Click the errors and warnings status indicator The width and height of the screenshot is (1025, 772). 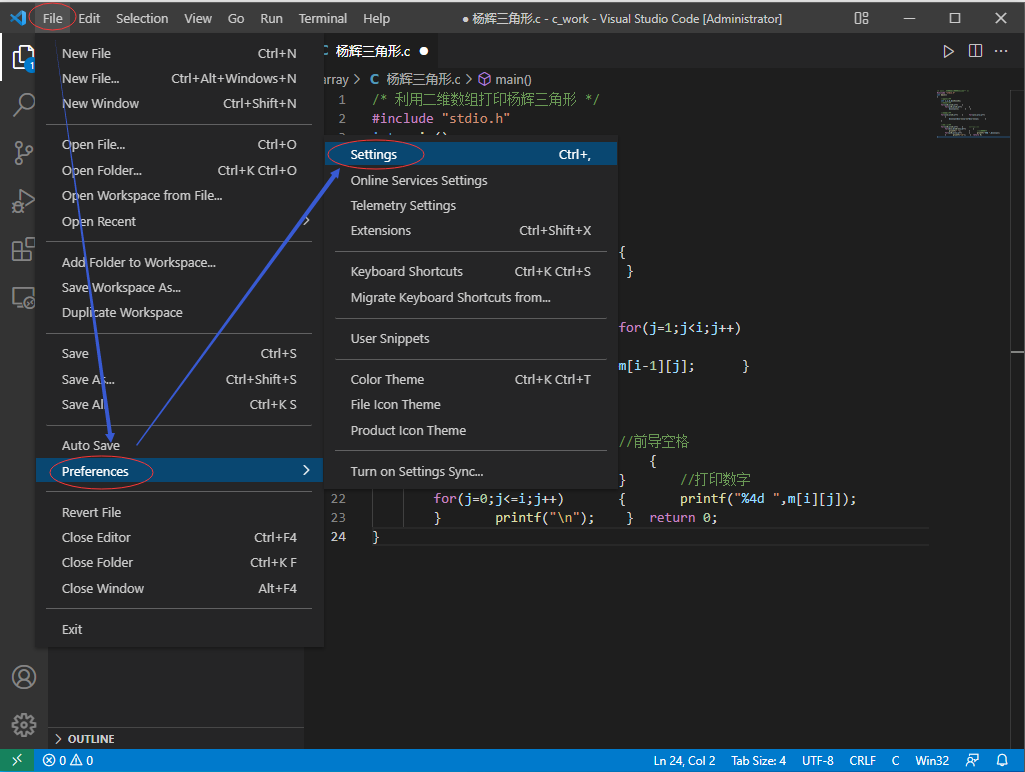click(68, 760)
